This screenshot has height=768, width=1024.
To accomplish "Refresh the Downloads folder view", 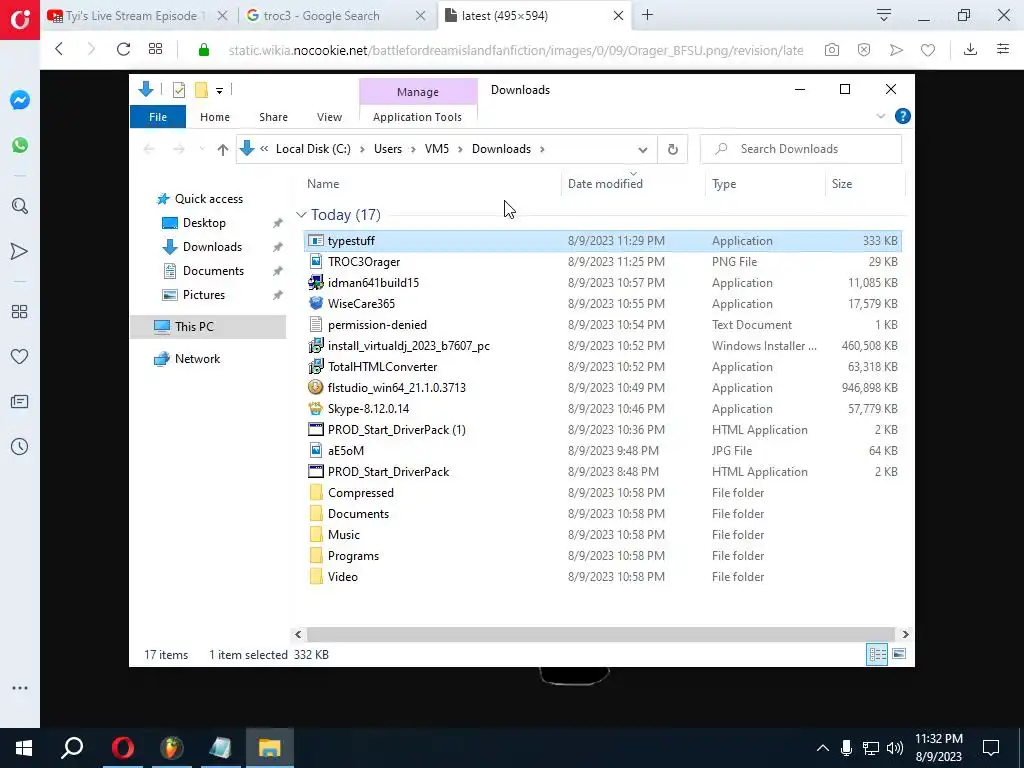I will coord(673,150).
